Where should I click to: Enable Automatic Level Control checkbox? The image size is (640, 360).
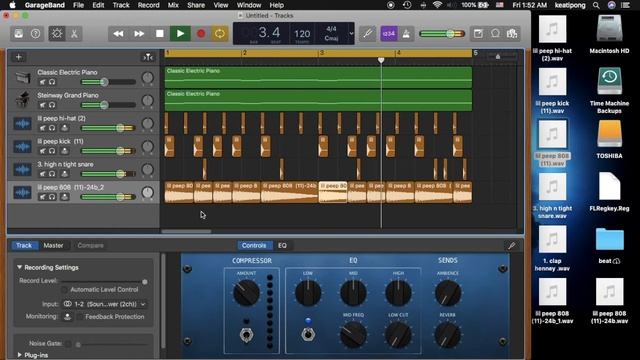[64, 289]
